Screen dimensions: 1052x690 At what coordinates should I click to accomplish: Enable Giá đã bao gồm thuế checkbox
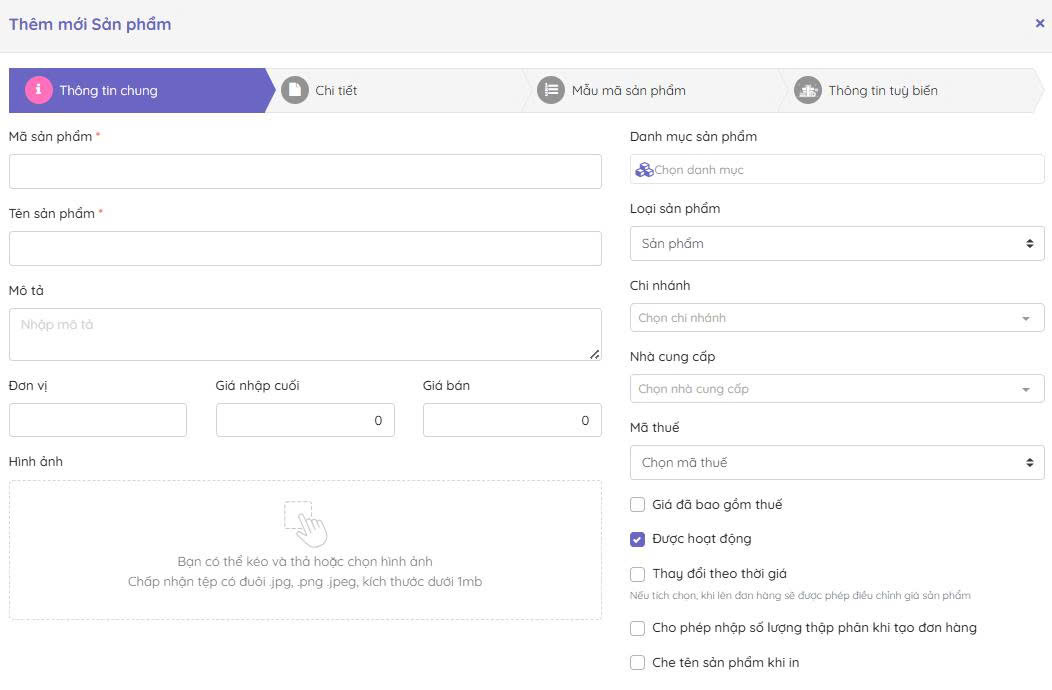click(x=637, y=505)
